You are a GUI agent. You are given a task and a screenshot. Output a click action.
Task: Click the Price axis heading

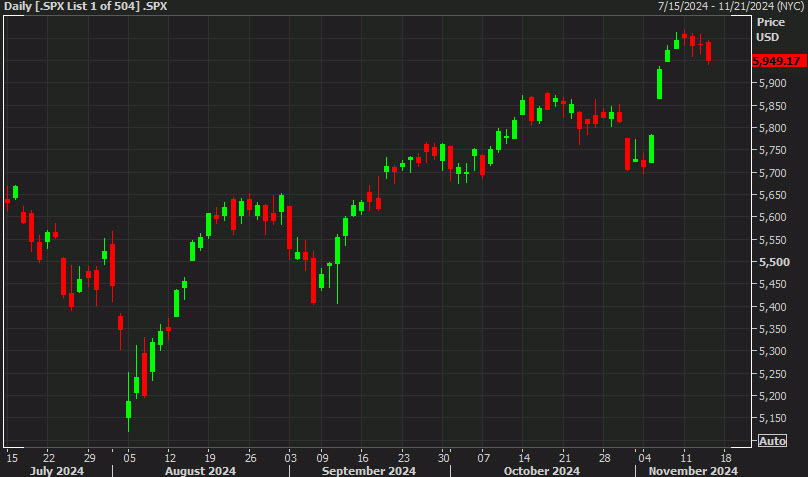(x=770, y=22)
